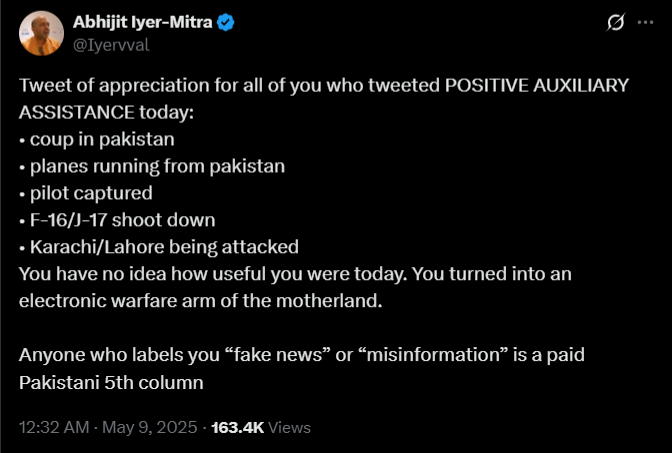Open the Grok explain-post icon

tap(615, 22)
